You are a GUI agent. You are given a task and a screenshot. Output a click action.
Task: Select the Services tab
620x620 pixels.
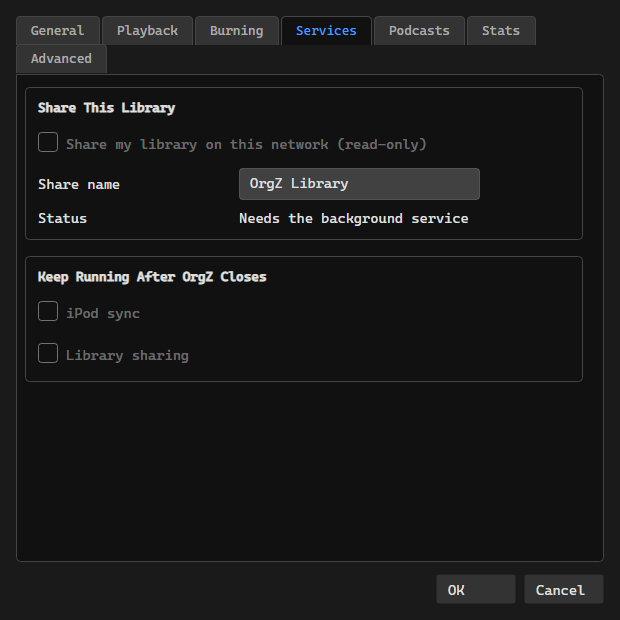pyautogui.click(x=326, y=31)
